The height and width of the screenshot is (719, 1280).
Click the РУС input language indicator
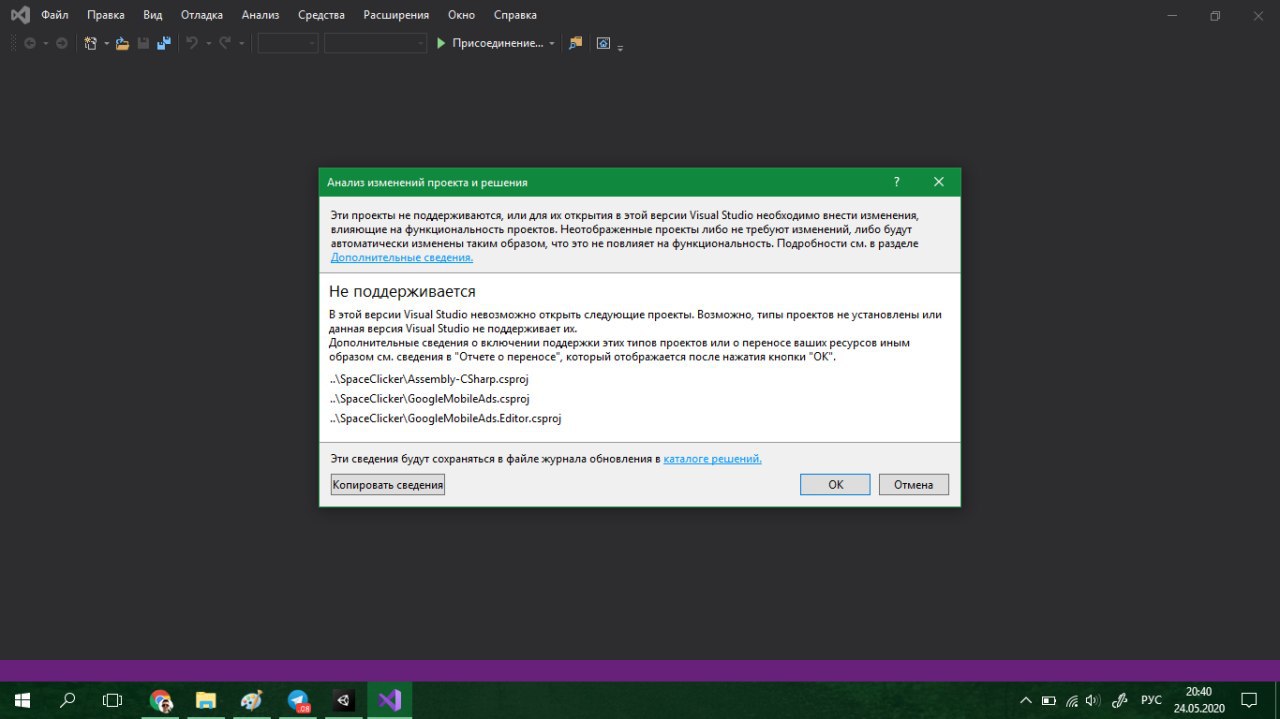coord(1151,700)
